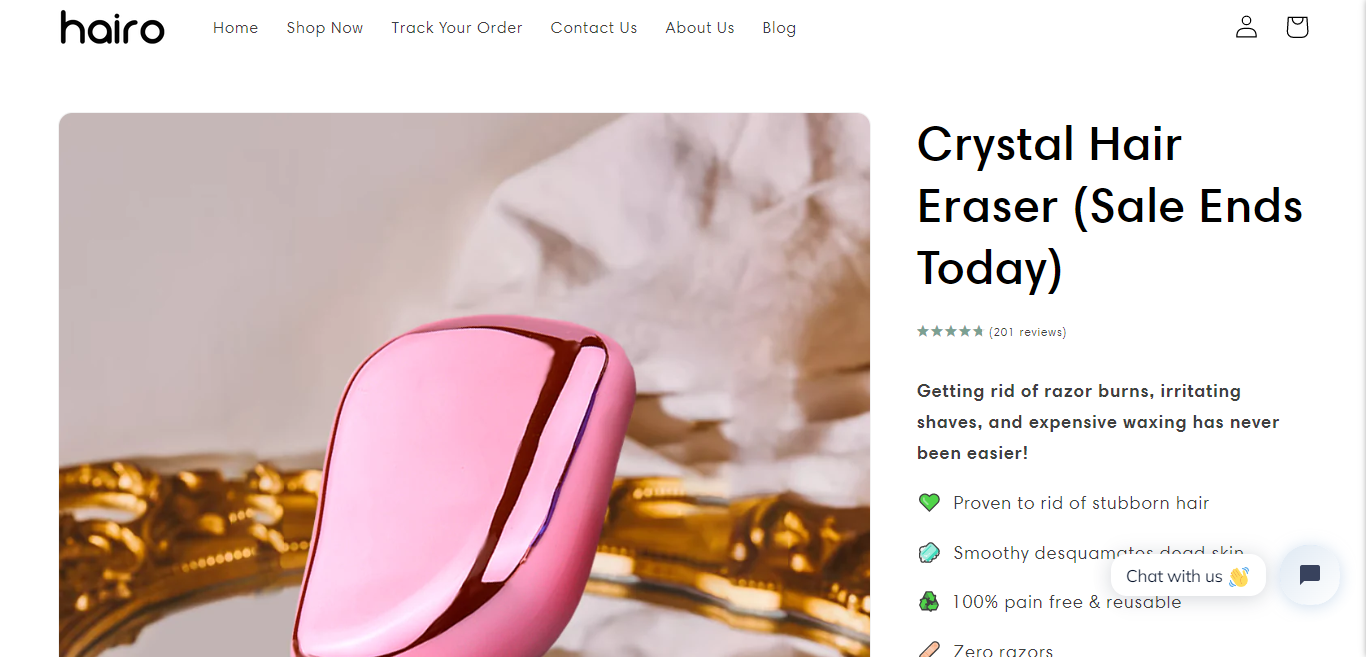Click the Crystal Hair Eraser title
1366x657 pixels.
(1110, 206)
